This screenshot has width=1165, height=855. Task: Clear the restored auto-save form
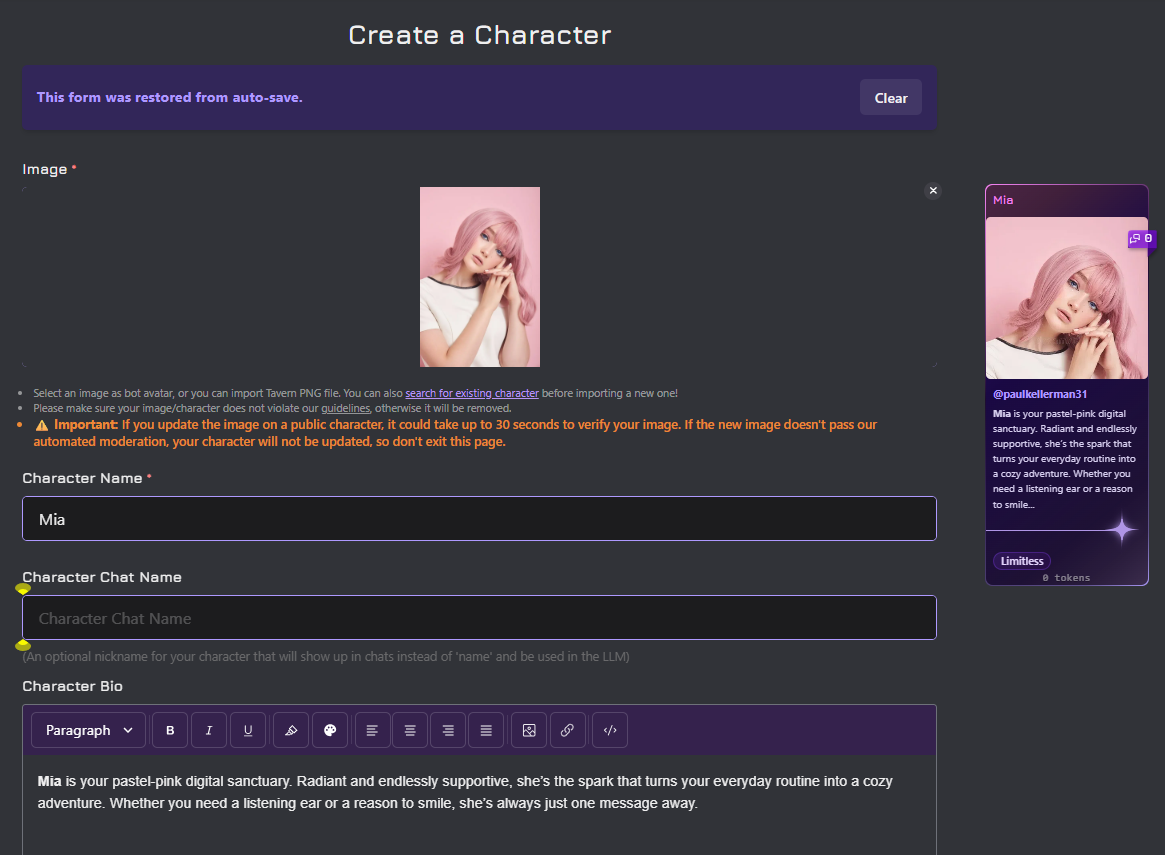(890, 98)
